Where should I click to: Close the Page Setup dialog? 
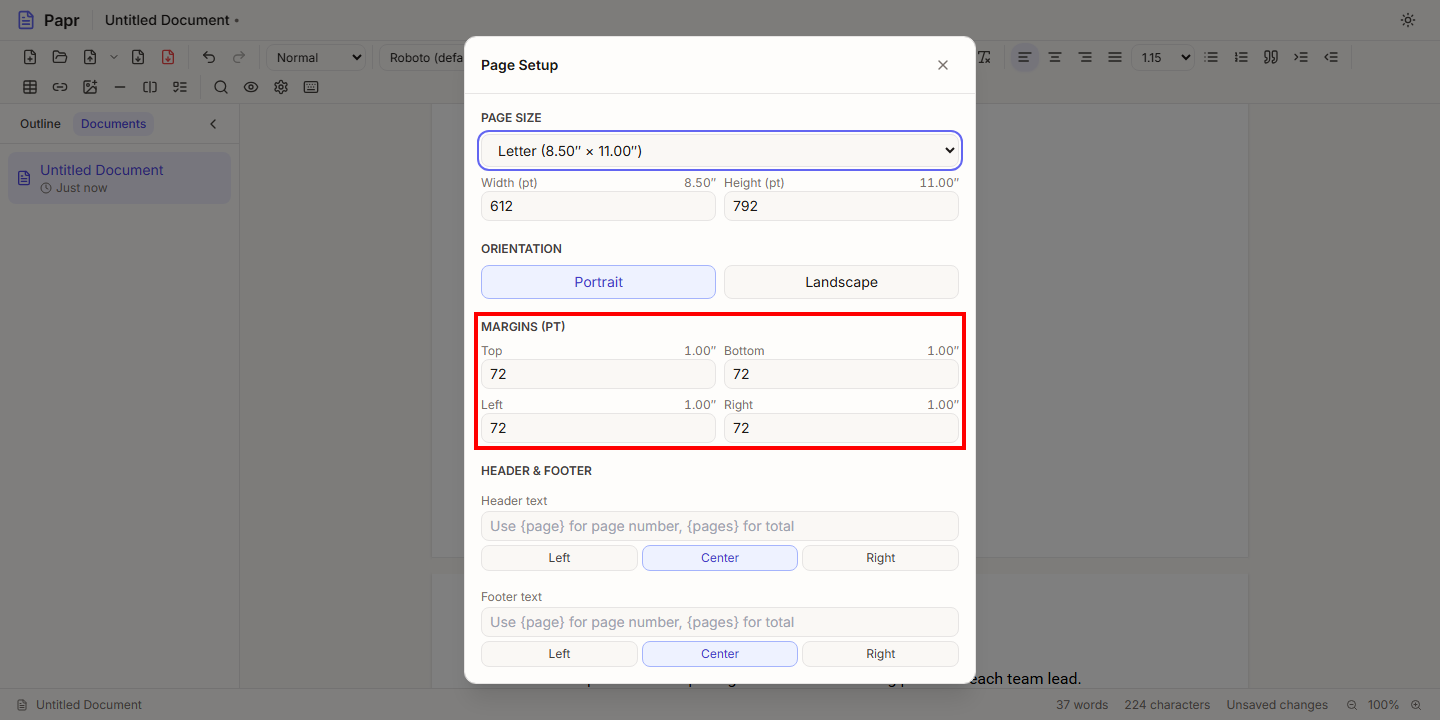tap(942, 65)
